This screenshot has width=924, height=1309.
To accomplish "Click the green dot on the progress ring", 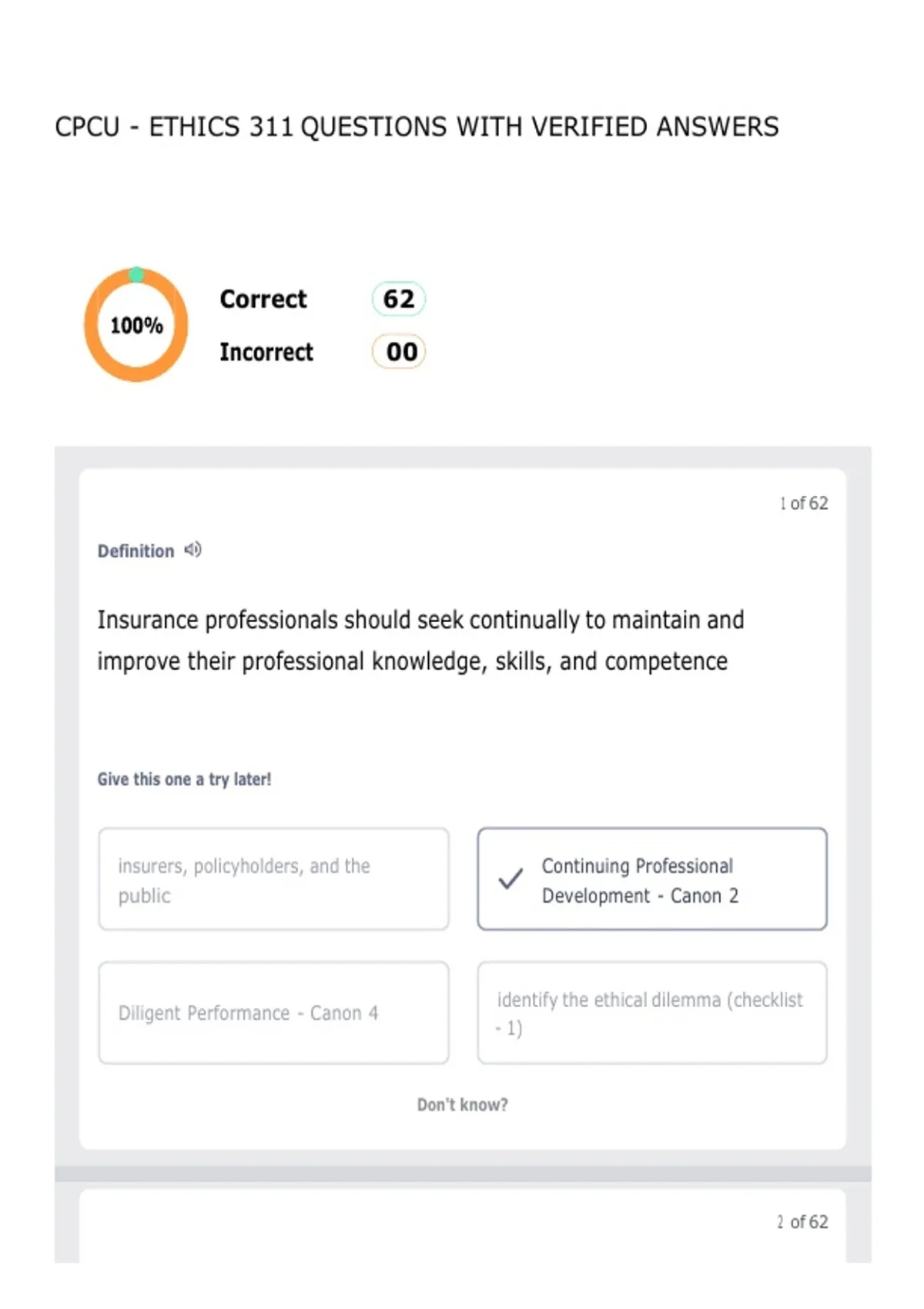I will click(136, 274).
